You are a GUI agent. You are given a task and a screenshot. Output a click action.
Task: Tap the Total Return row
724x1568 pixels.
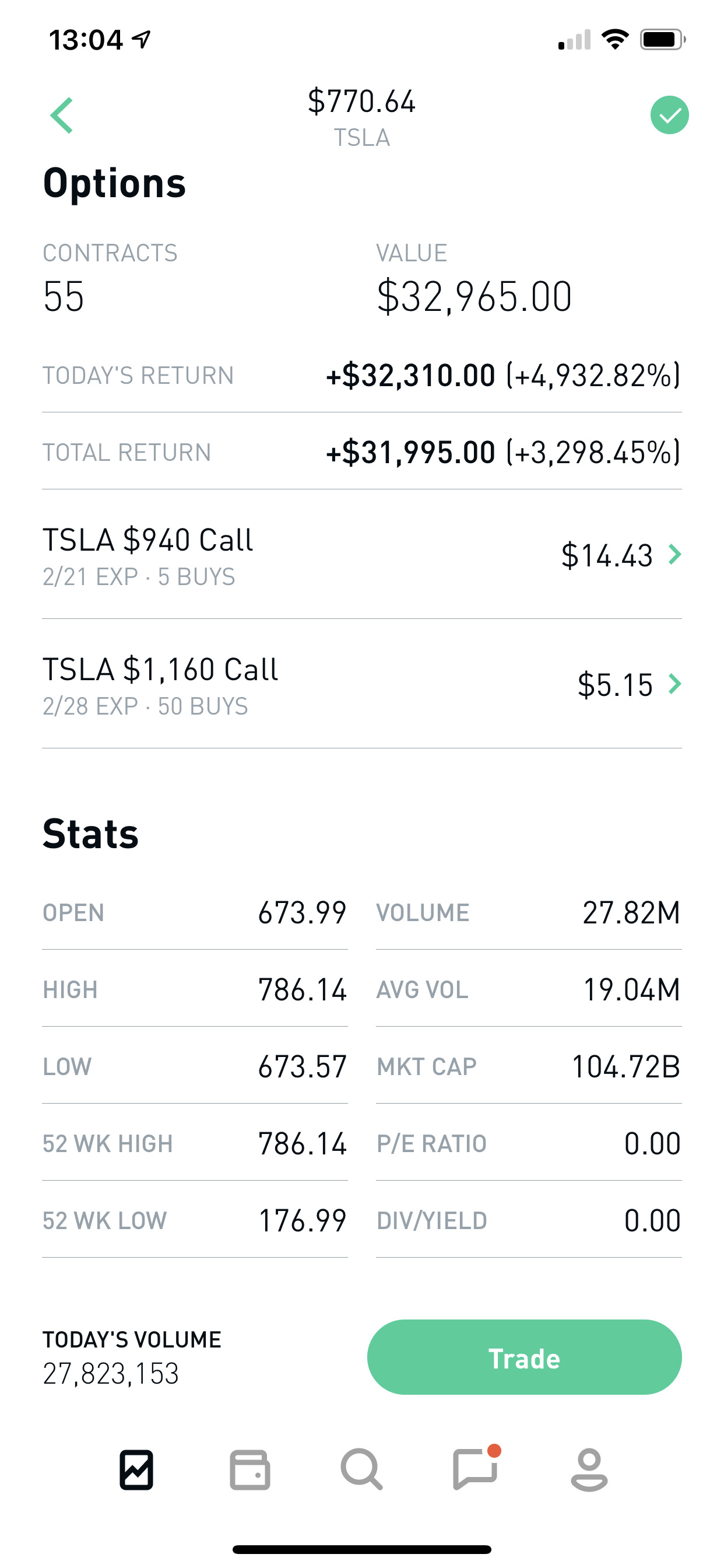point(361,452)
